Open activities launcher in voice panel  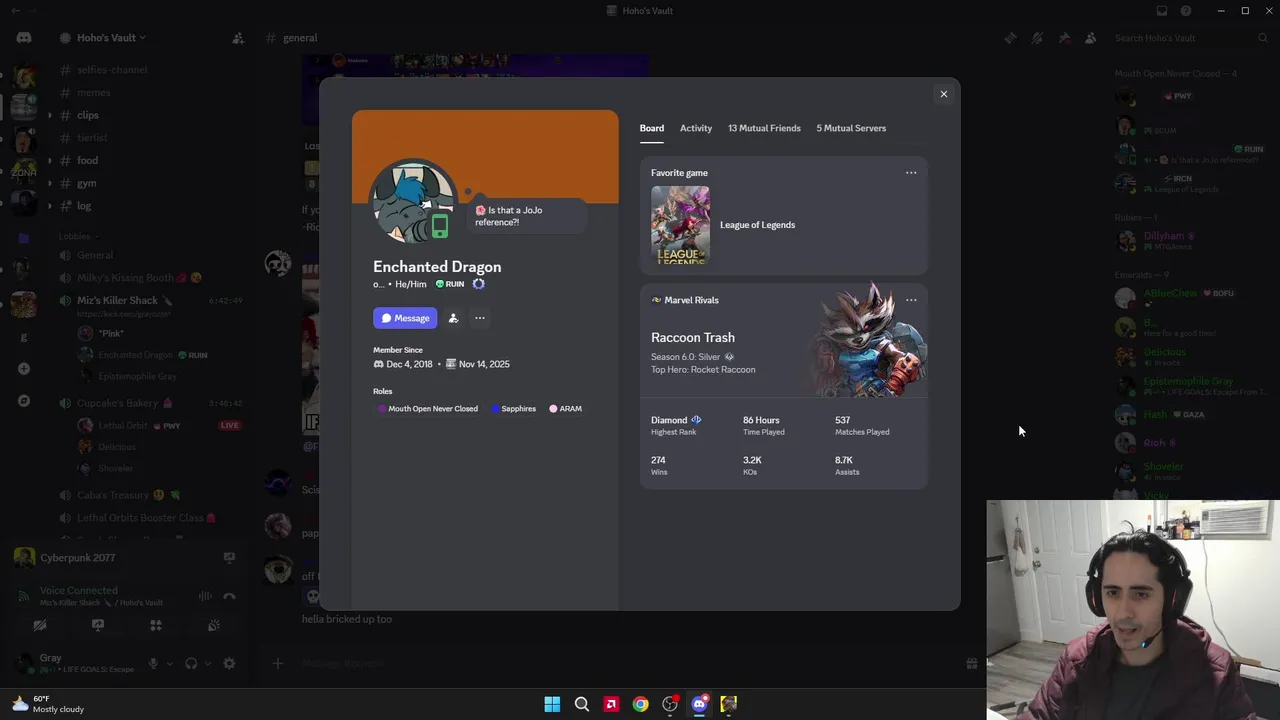156,625
